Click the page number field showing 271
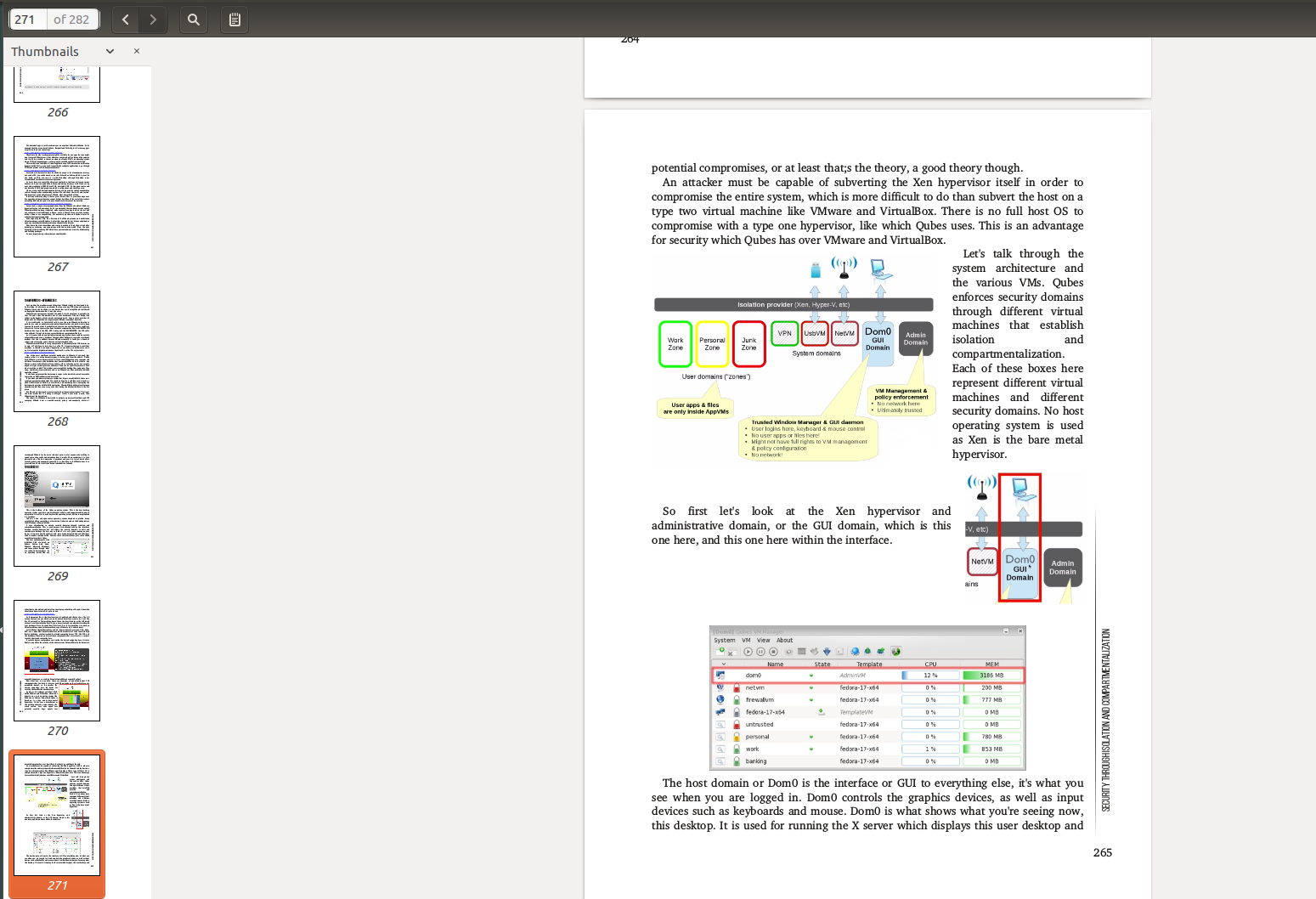This screenshot has height=899, width=1316. click(x=27, y=20)
